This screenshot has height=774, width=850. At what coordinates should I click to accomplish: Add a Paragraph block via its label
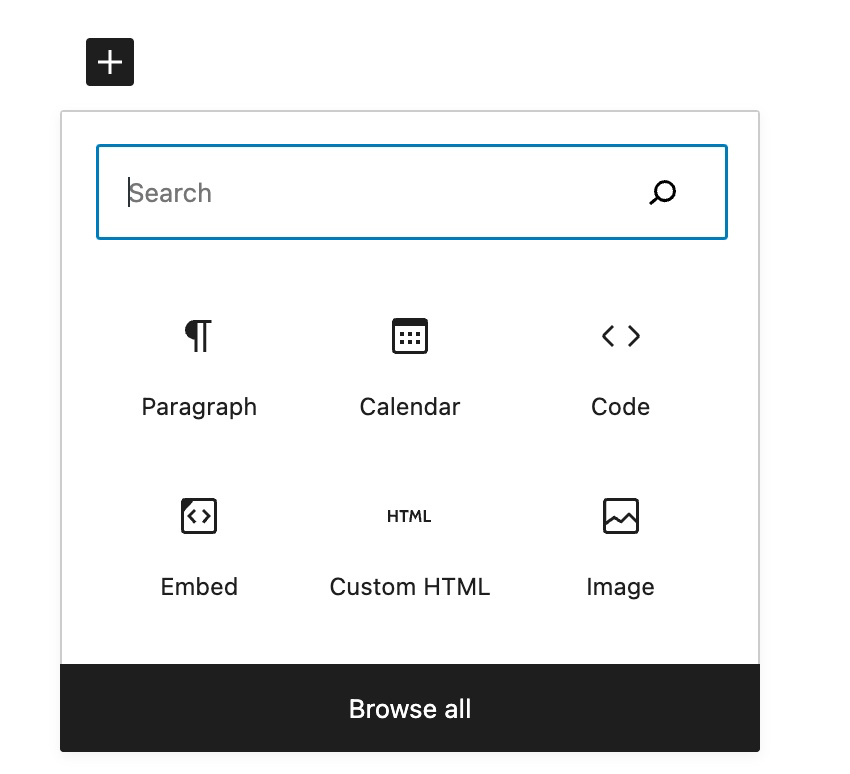[x=199, y=408]
